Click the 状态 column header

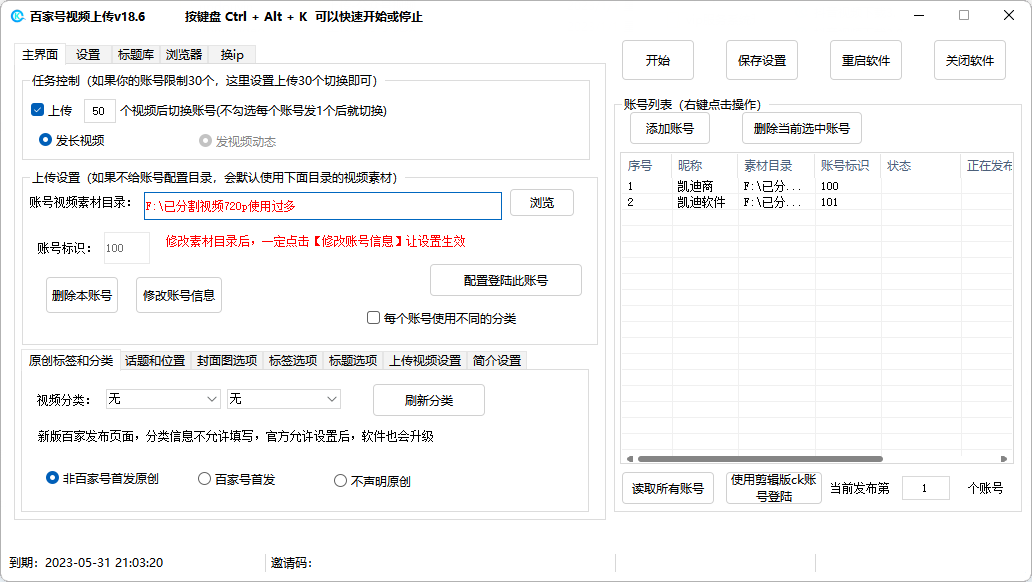pos(920,165)
